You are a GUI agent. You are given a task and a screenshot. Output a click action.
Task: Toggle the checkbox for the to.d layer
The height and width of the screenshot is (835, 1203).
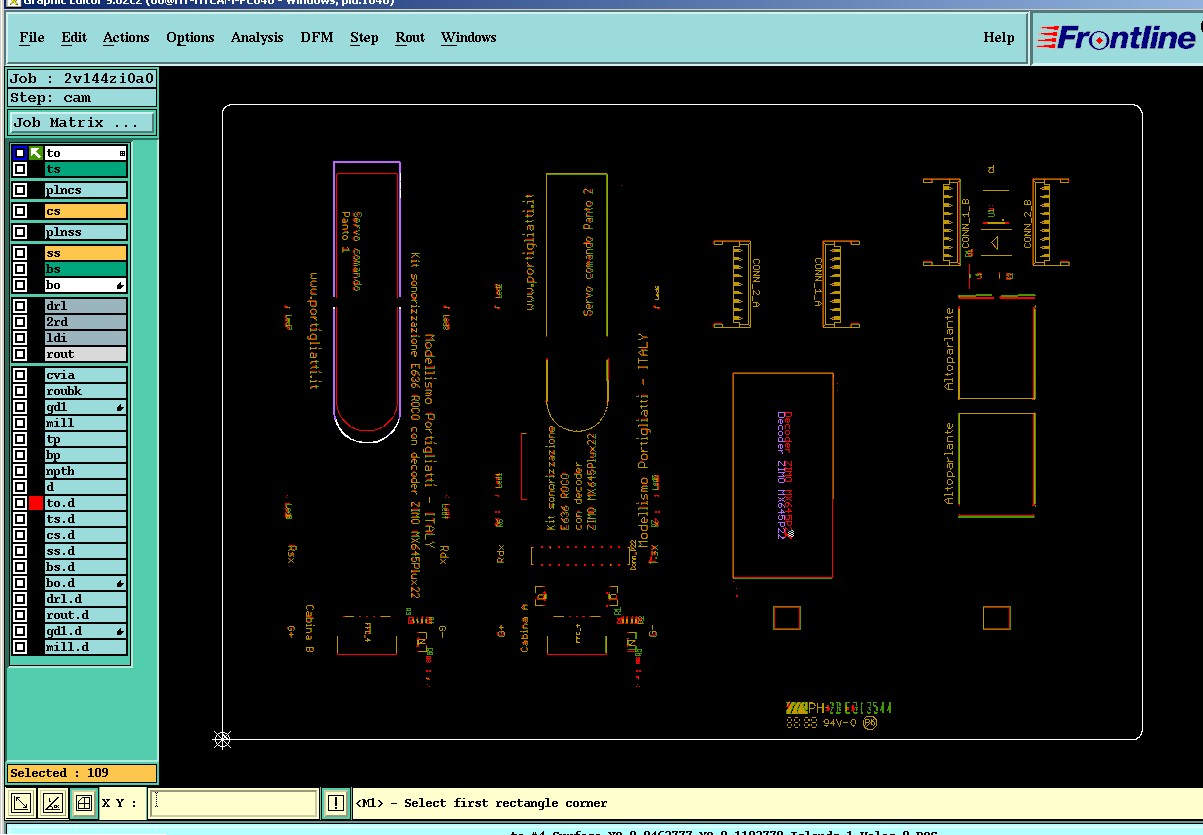(20, 503)
